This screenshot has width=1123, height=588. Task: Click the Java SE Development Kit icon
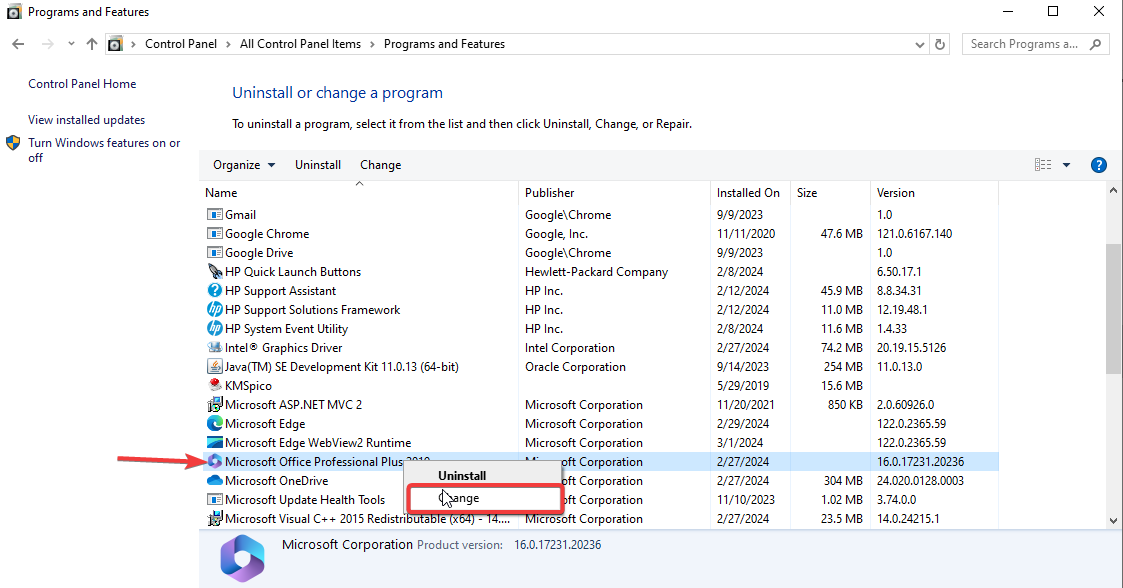click(x=215, y=366)
